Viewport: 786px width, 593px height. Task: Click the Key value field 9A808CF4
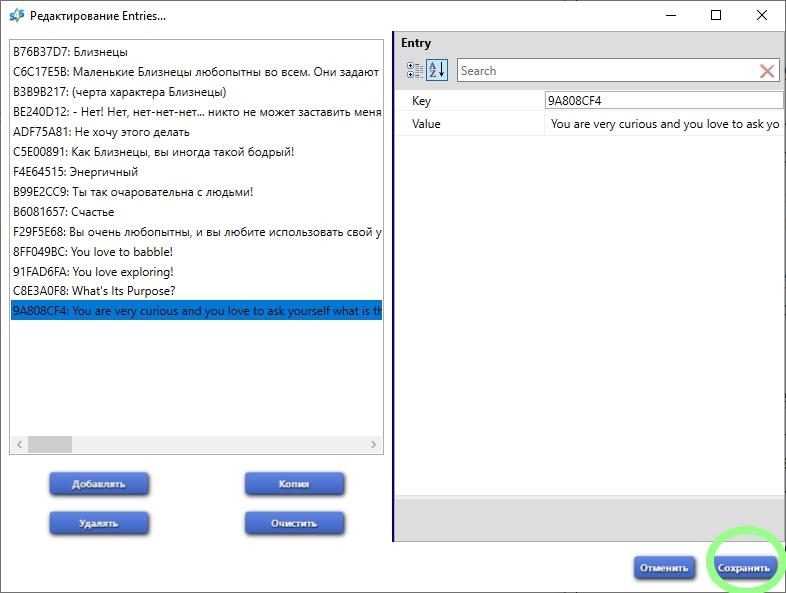[662, 101]
